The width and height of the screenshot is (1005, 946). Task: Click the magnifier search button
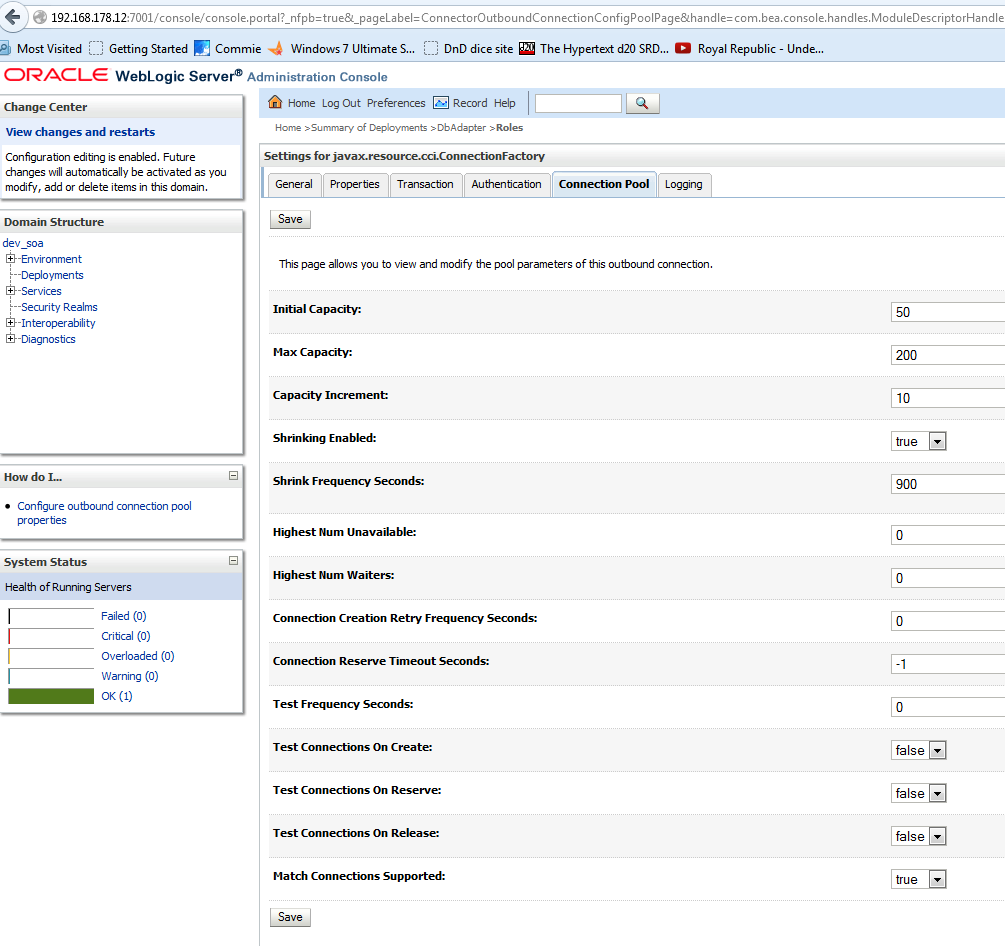point(642,103)
